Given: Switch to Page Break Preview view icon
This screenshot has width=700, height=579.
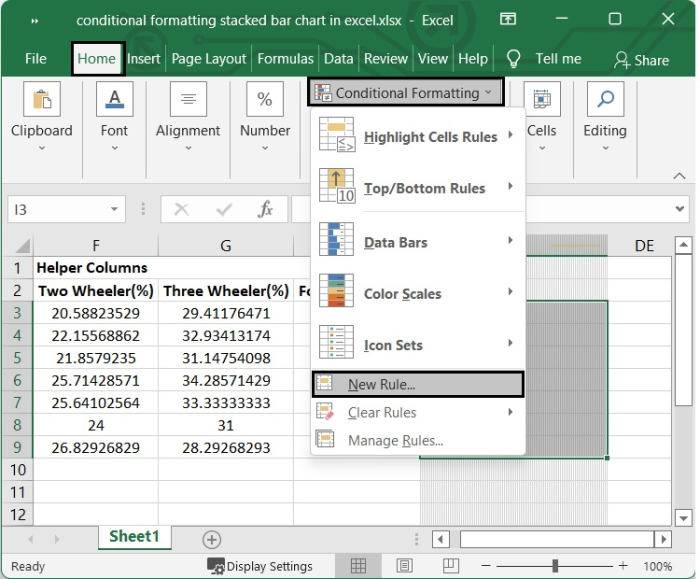Looking at the screenshot, I should pyautogui.click(x=450, y=566).
